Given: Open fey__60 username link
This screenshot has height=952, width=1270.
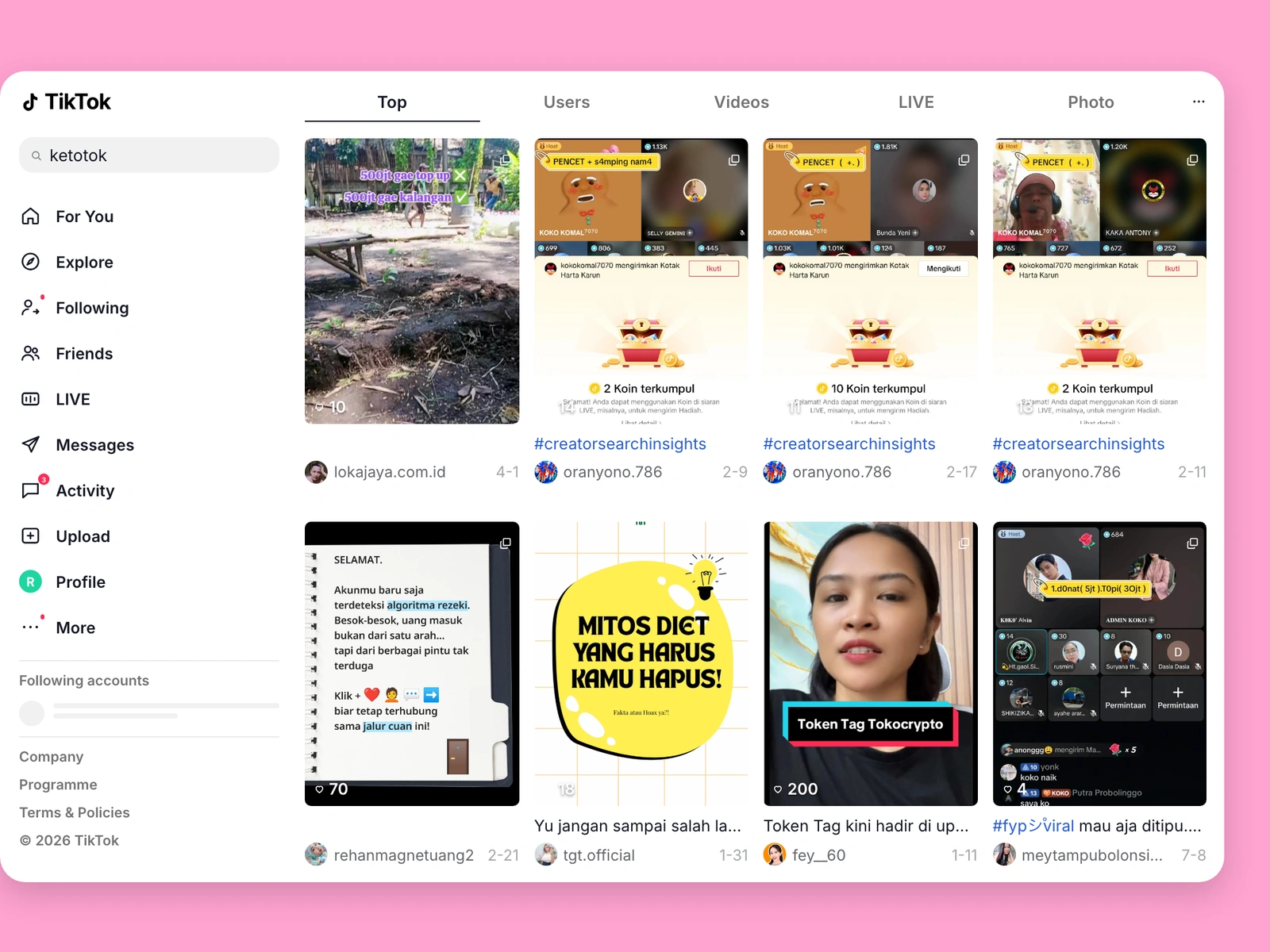Looking at the screenshot, I should [x=819, y=855].
